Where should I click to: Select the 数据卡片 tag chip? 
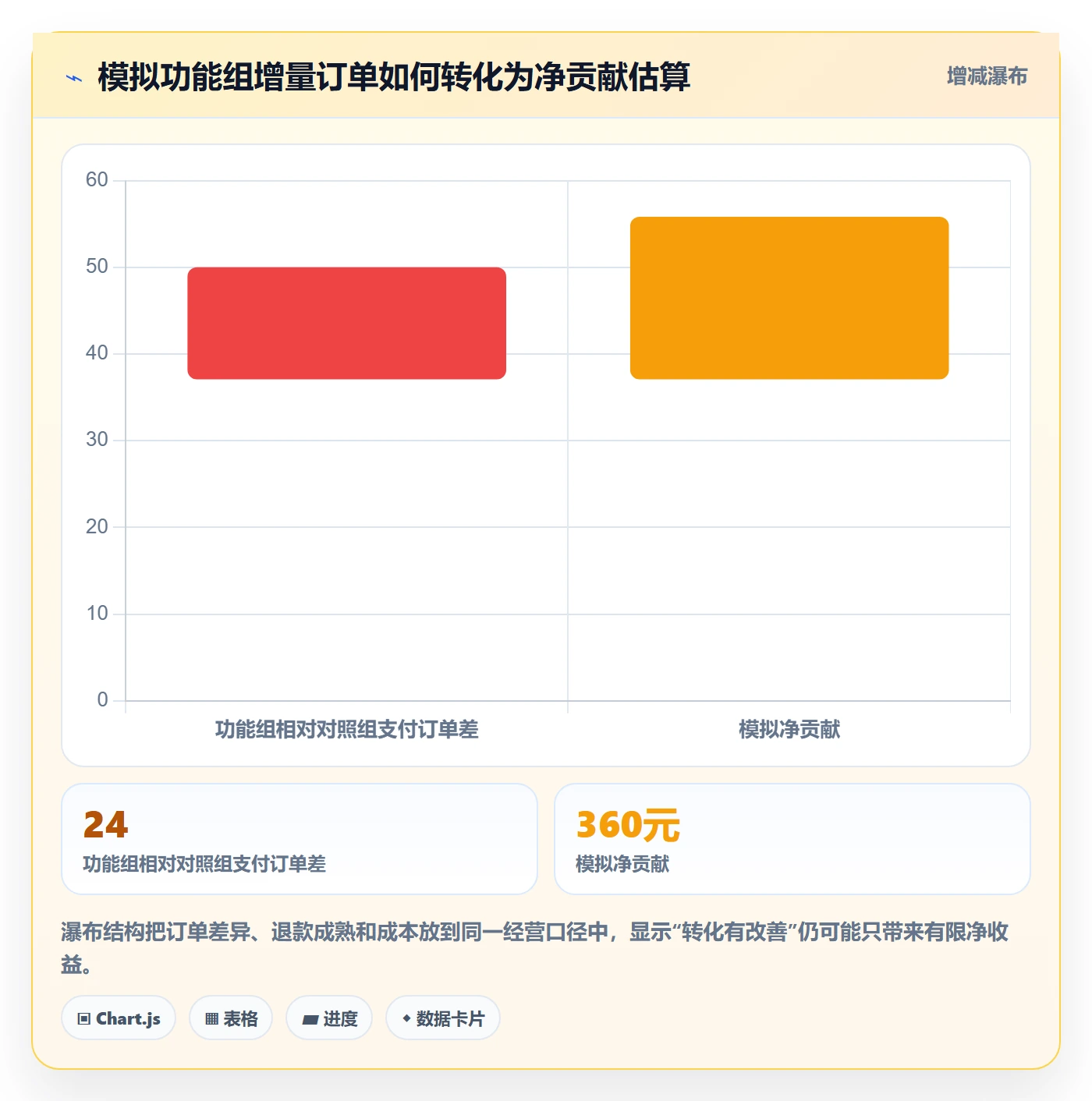click(x=443, y=1018)
